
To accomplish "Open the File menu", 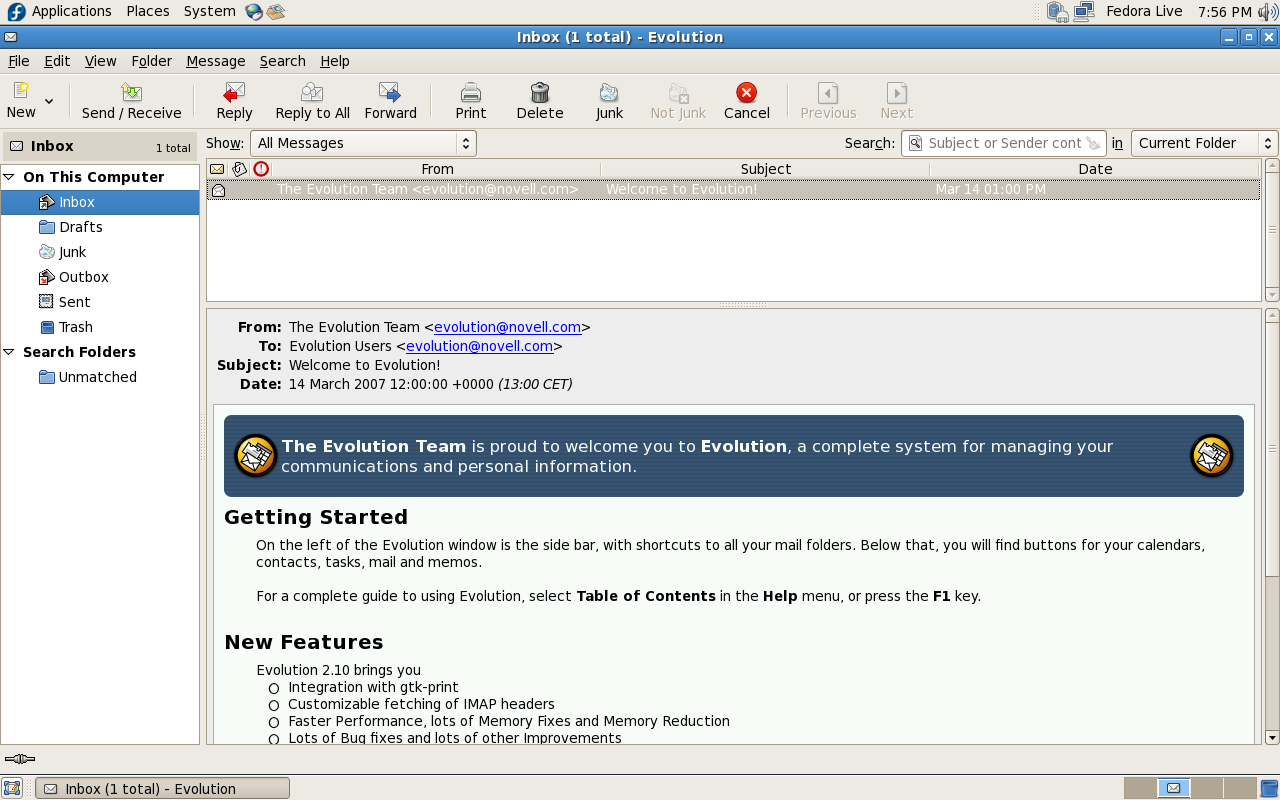I will [18, 61].
